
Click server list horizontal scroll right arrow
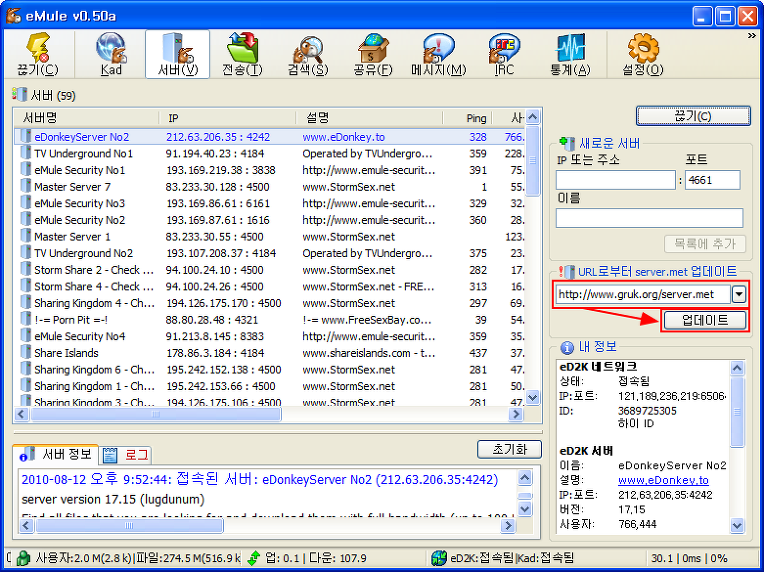[x=516, y=414]
